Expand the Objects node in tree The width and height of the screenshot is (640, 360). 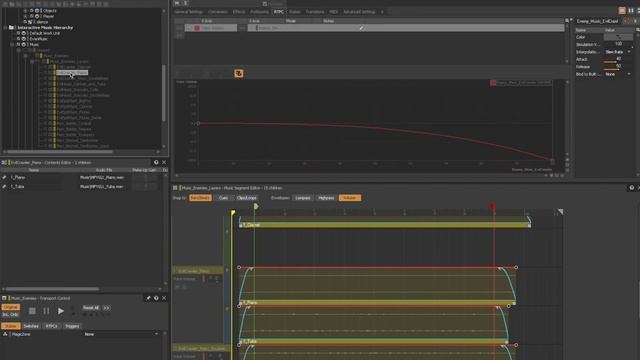(x=26, y=11)
